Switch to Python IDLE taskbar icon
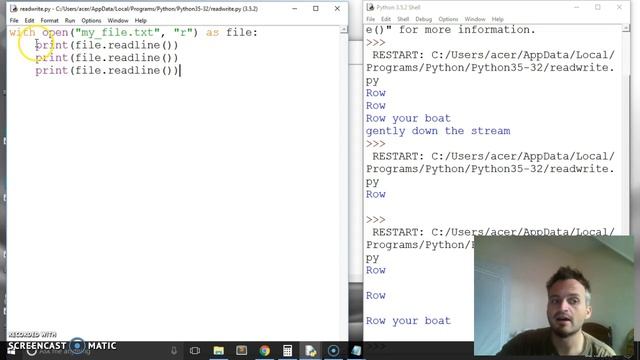The image size is (640, 360). pyautogui.click(x=310, y=350)
